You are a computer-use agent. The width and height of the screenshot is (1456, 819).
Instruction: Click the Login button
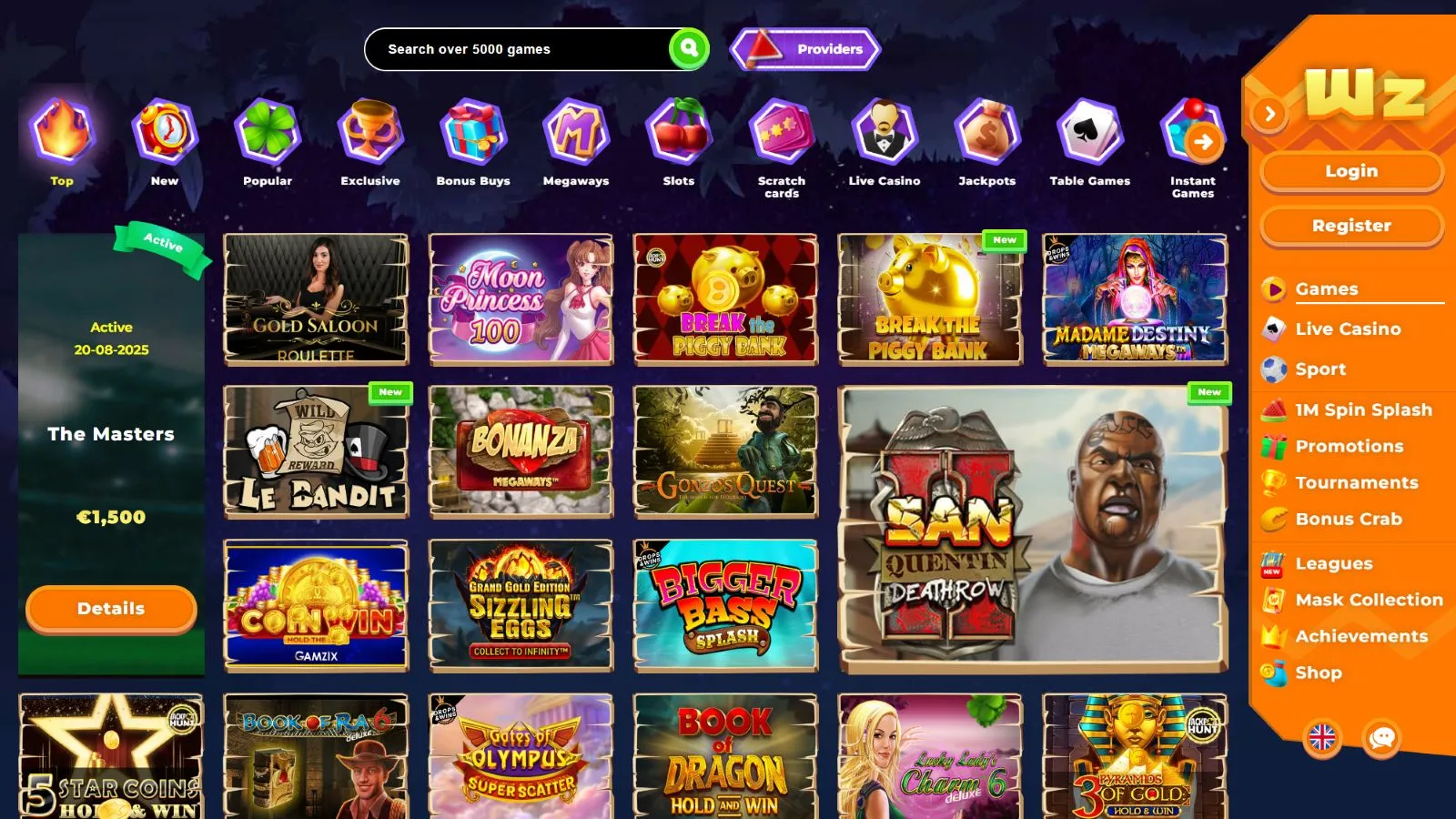point(1351,171)
